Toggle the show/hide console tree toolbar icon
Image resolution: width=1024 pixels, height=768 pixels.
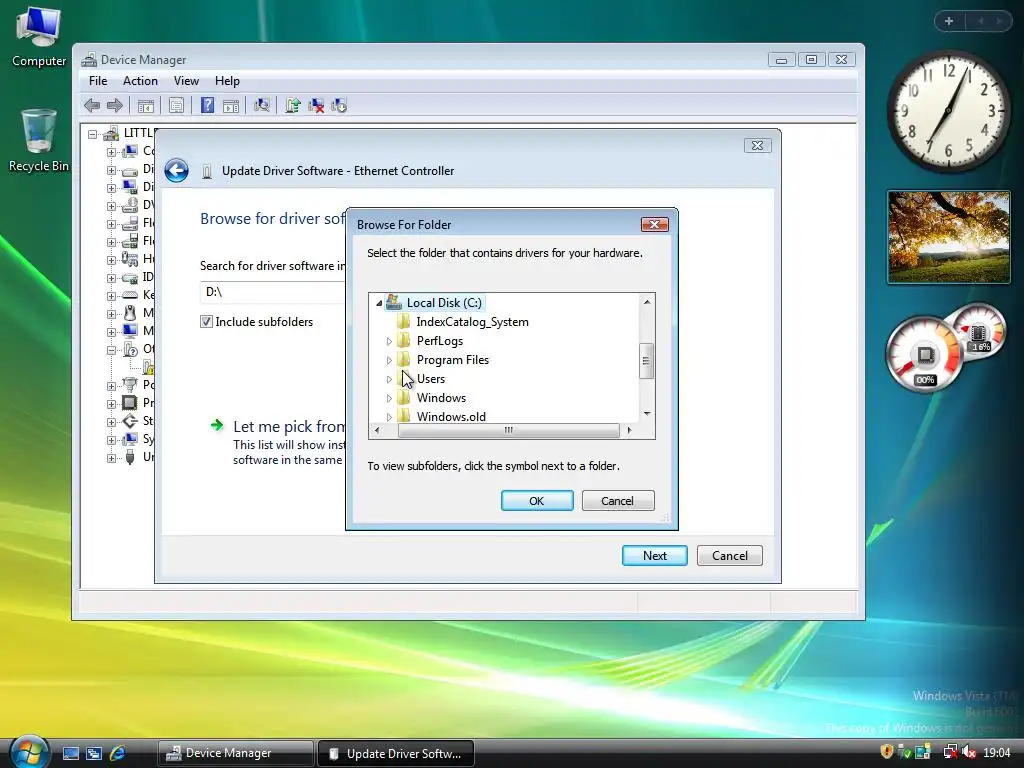146,106
